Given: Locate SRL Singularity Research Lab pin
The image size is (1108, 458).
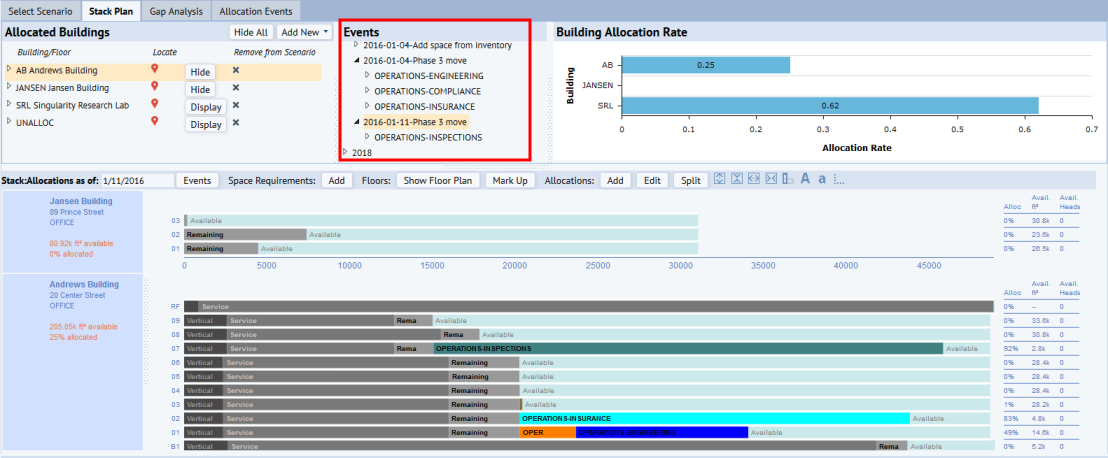Looking at the screenshot, I should point(155,104).
